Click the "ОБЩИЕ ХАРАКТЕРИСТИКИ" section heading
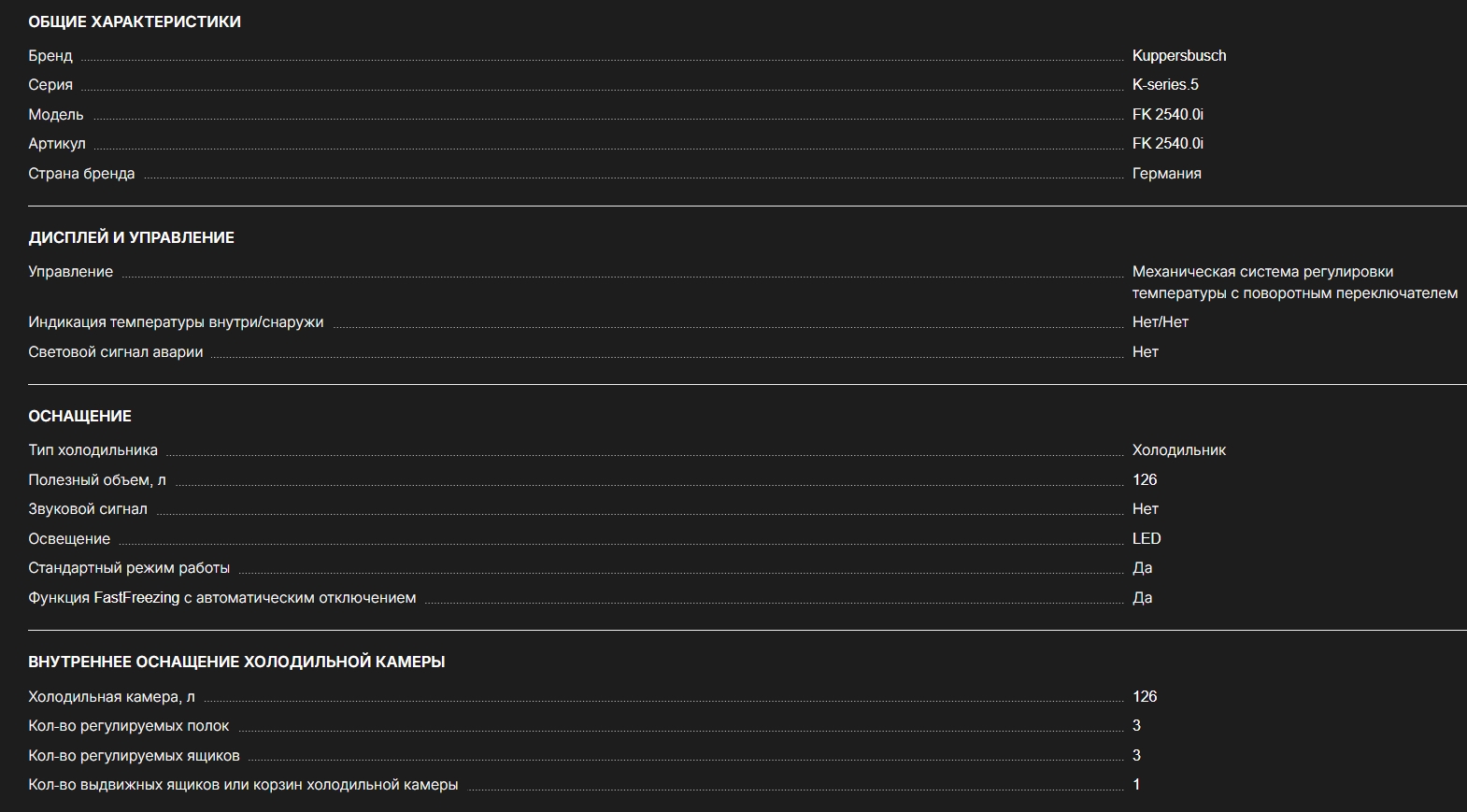Viewport: 1467px width, 812px height. [x=135, y=21]
